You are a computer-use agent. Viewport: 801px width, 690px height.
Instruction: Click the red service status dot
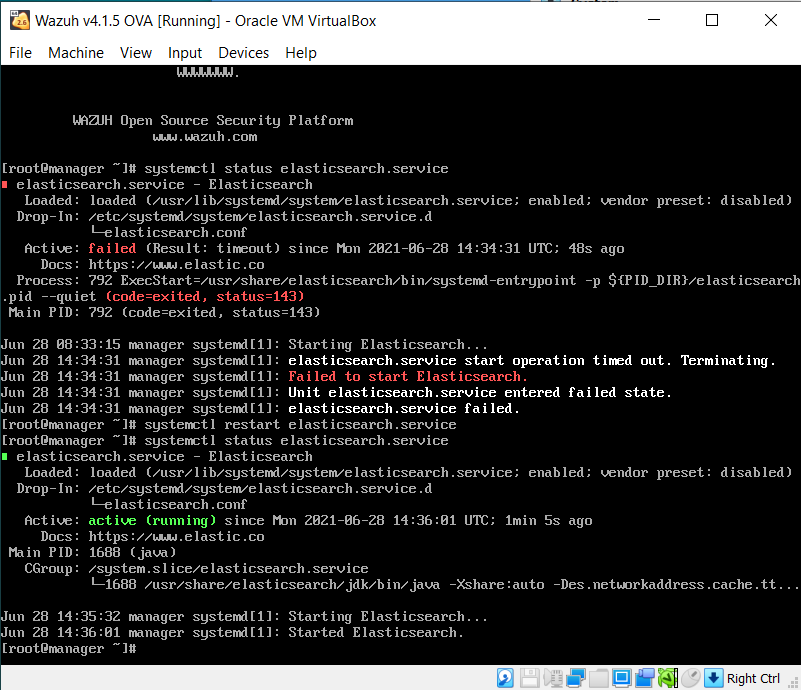[5, 185]
